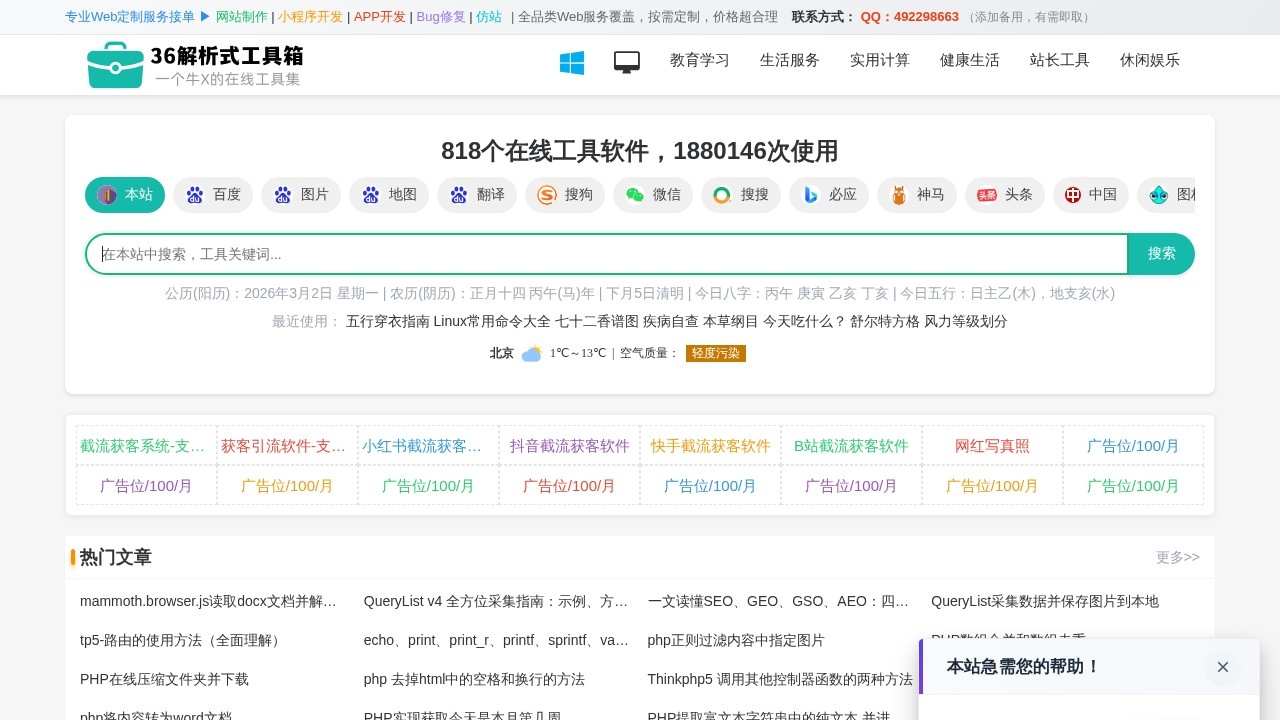Click the 必应 search engine icon
Viewport: 1280px width, 720px height.
[829, 195]
